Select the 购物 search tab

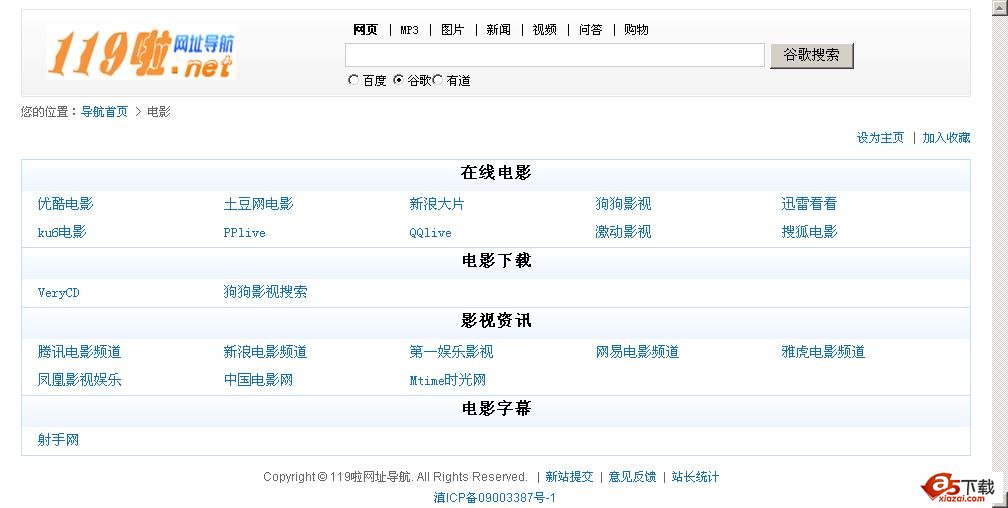pos(636,30)
